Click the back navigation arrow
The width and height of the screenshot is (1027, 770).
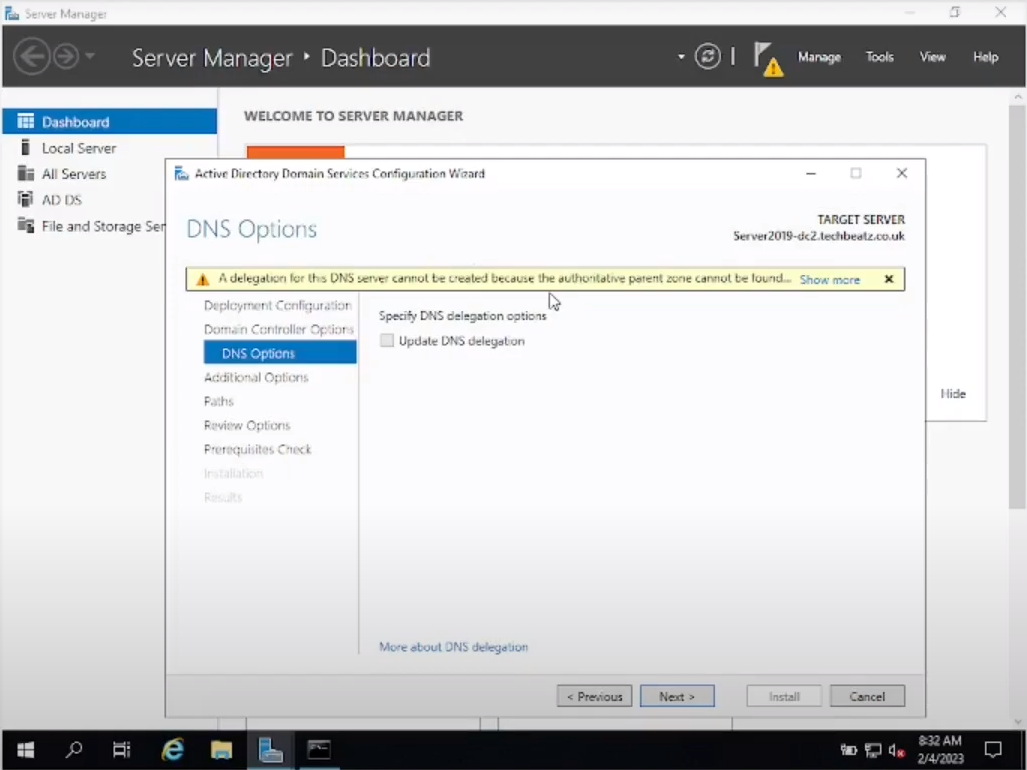tap(31, 56)
